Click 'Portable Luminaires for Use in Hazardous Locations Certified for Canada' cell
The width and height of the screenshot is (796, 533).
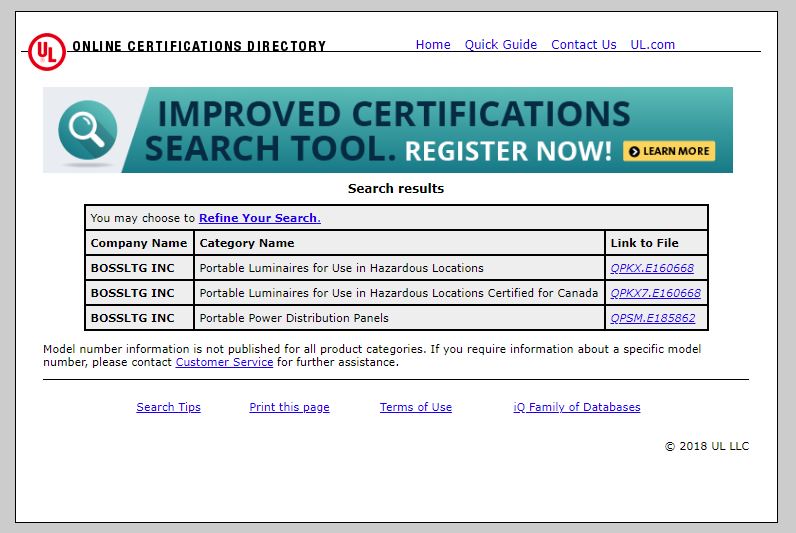tap(399, 293)
